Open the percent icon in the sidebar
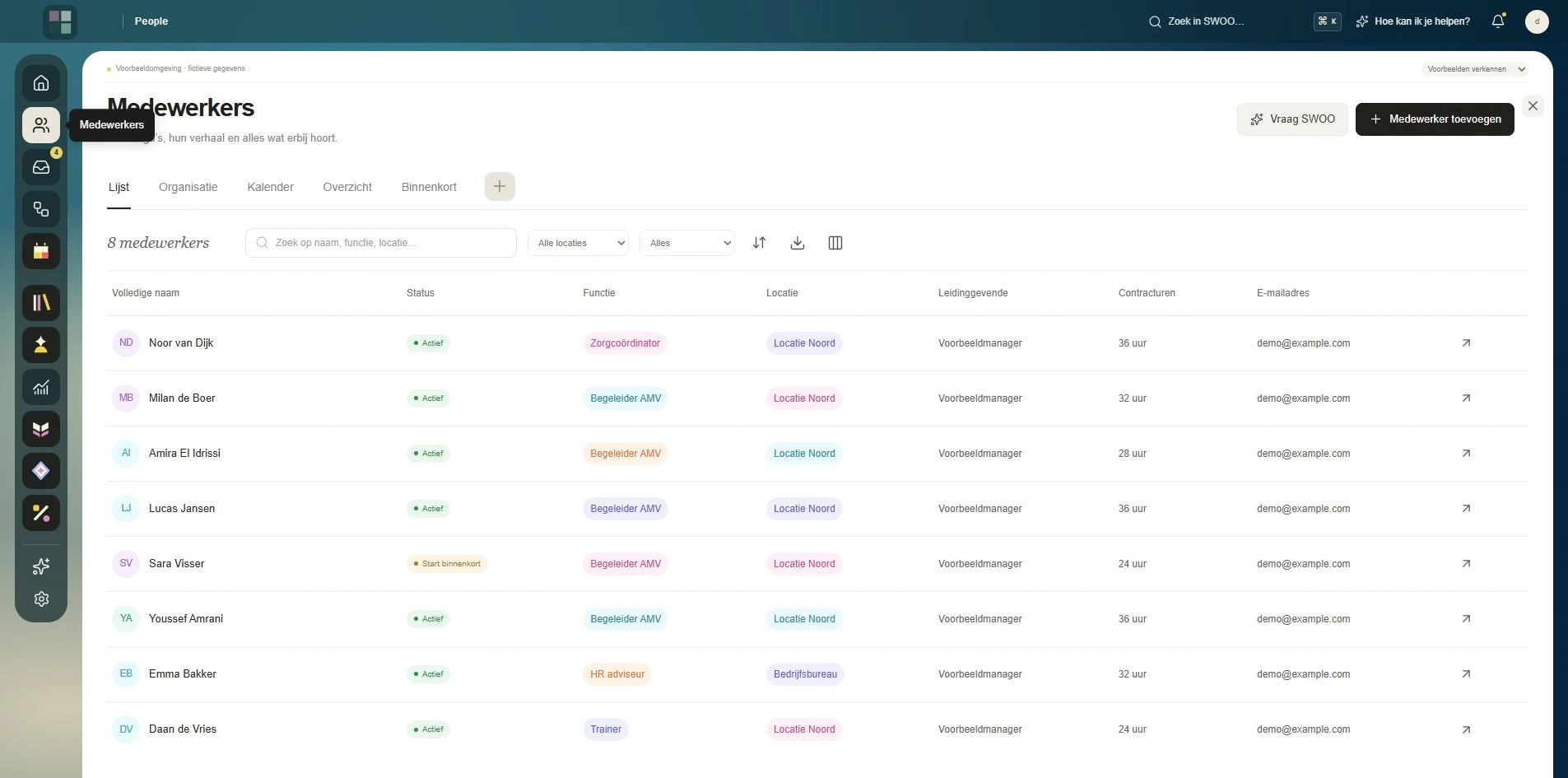 click(41, 513)
